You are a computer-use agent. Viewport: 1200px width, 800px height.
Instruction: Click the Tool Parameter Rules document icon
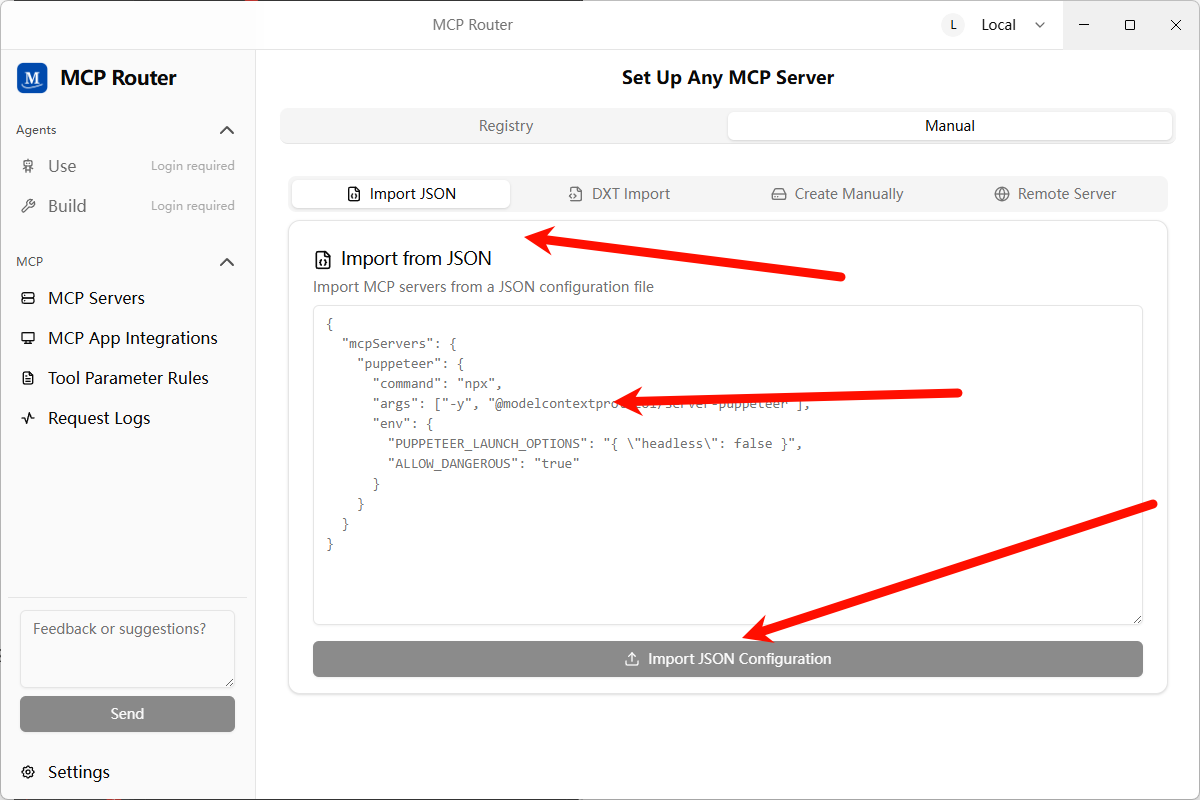pyautogui.click(x=28, y=378)
